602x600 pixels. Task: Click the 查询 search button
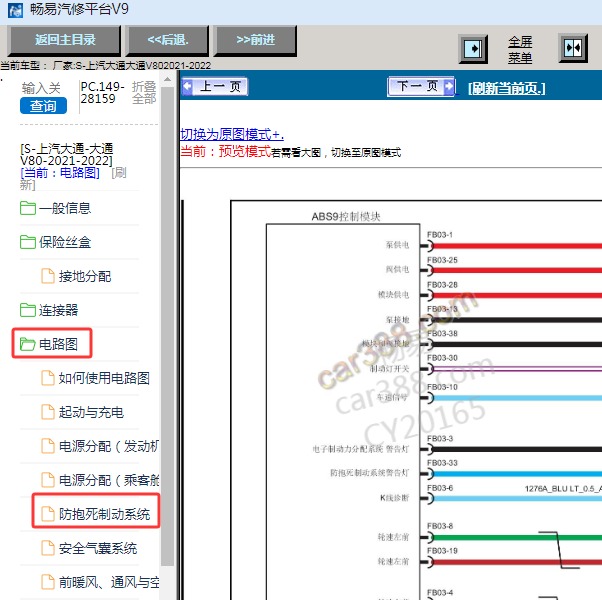(43, 106)
